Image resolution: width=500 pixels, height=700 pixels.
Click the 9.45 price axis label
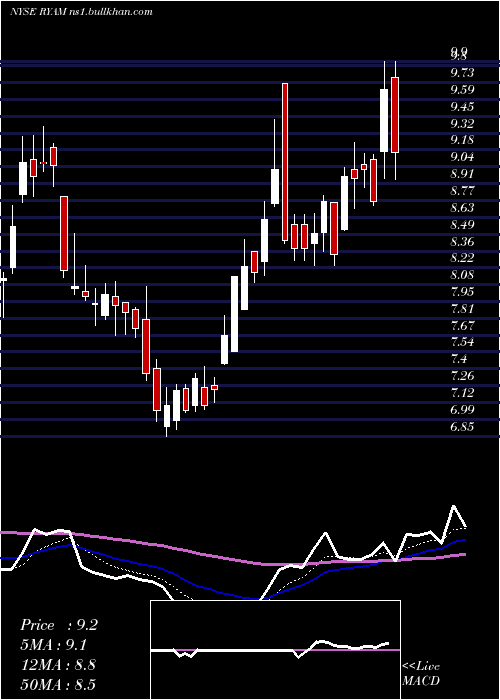462,107
